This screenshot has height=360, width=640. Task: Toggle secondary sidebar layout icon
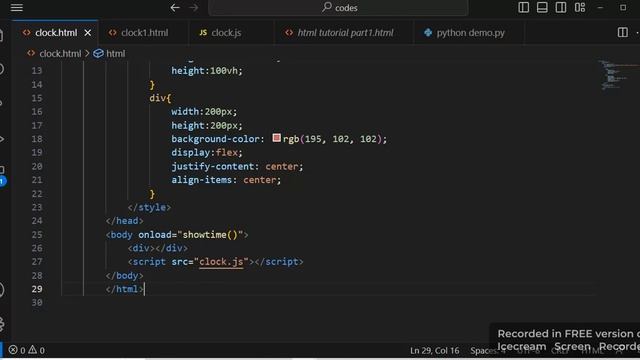click(561, 7)
